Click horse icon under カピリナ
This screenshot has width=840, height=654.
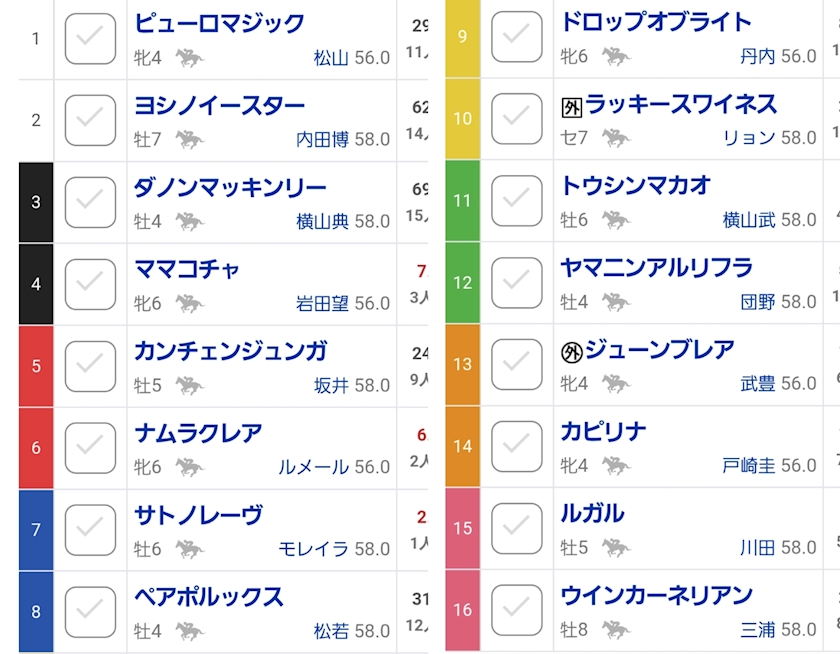point(615,465)
